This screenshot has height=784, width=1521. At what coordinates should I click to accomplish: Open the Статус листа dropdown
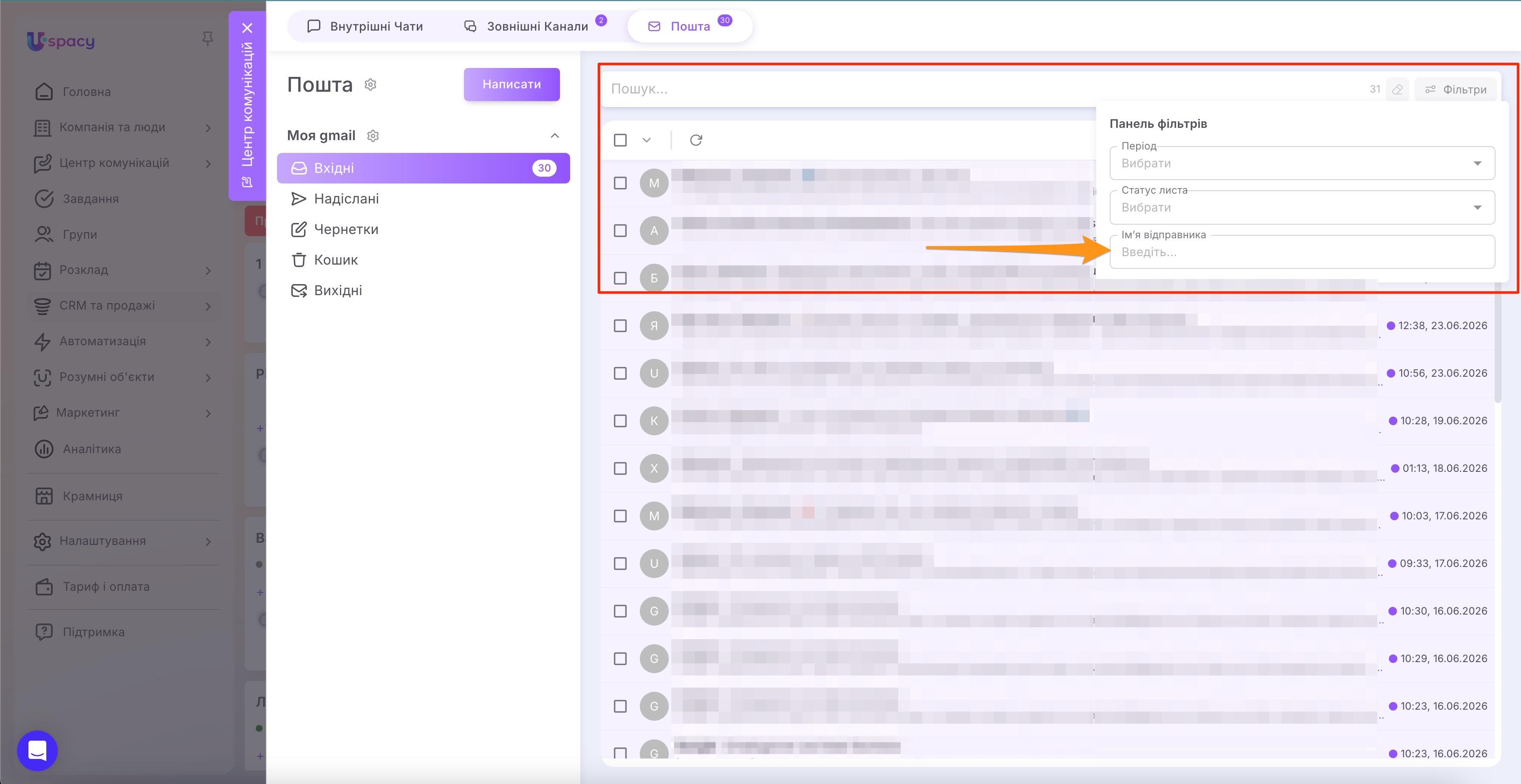point(1302,207)
